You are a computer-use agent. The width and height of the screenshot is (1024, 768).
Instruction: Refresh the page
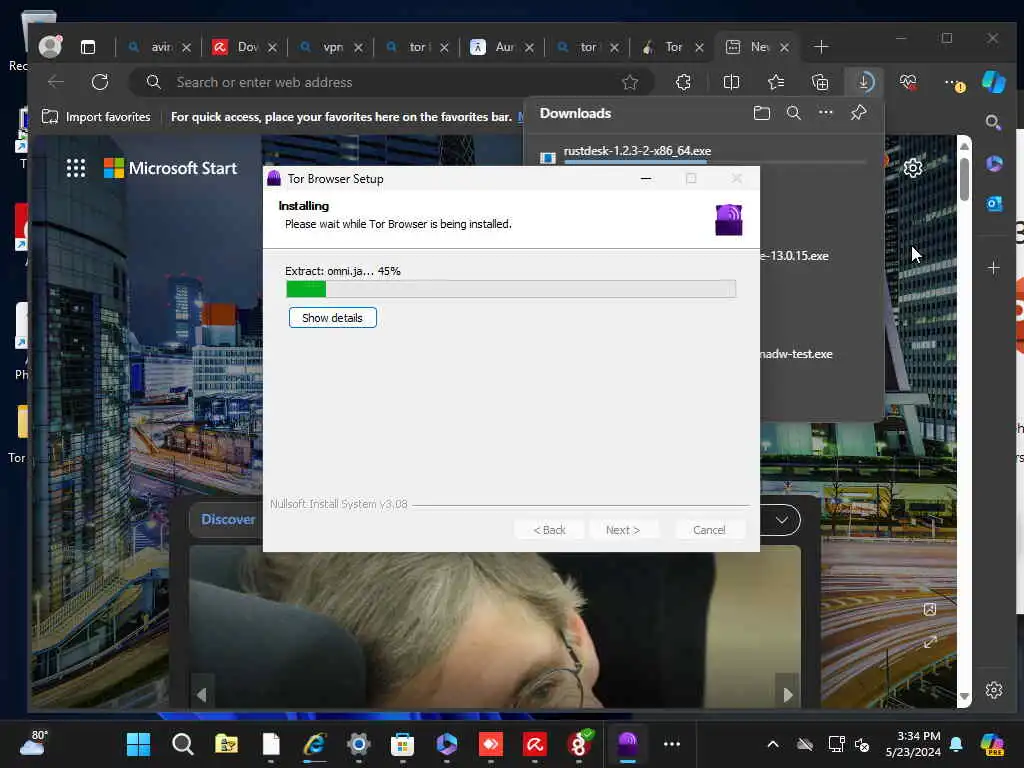tap(100, 82)
